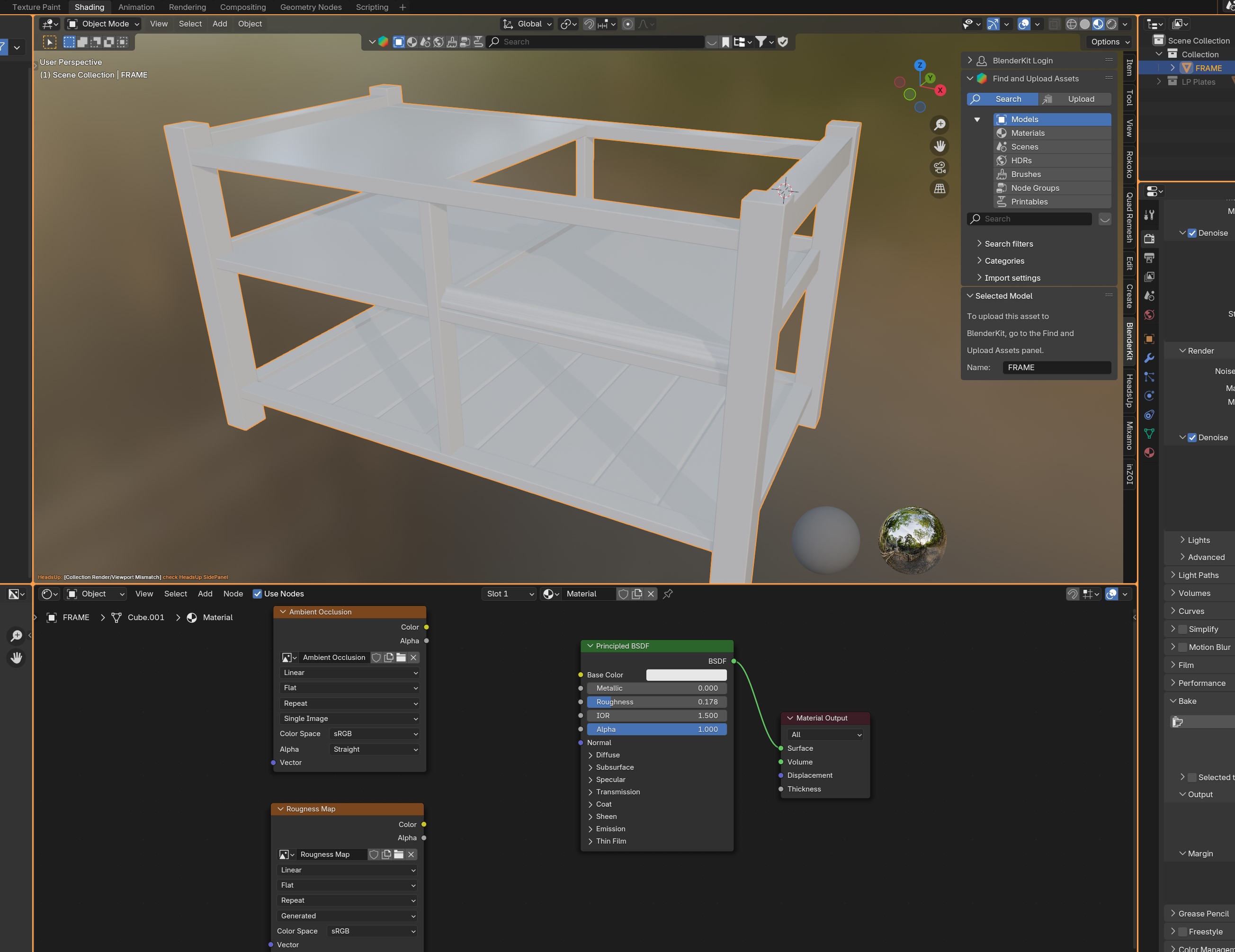The width and height of the screenshot is (1235, 952).
Task: Open the Output properties tab
Action: [1149, 258]
